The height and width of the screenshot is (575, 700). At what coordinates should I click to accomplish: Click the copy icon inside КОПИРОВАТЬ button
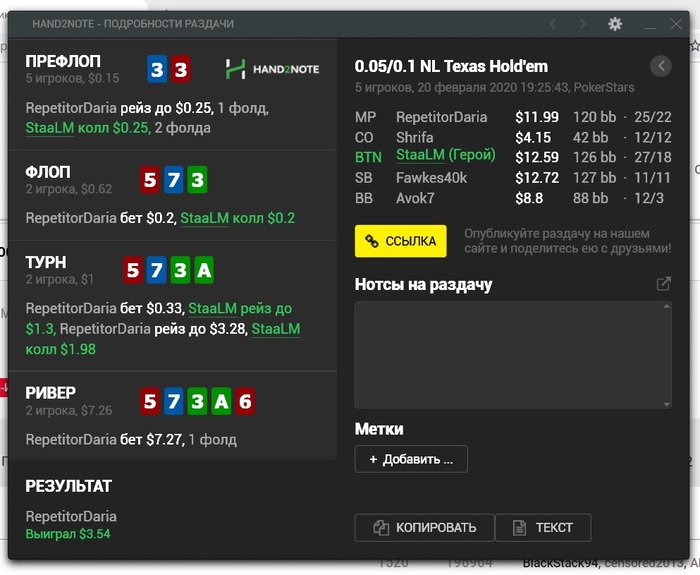tap(381, 528)
